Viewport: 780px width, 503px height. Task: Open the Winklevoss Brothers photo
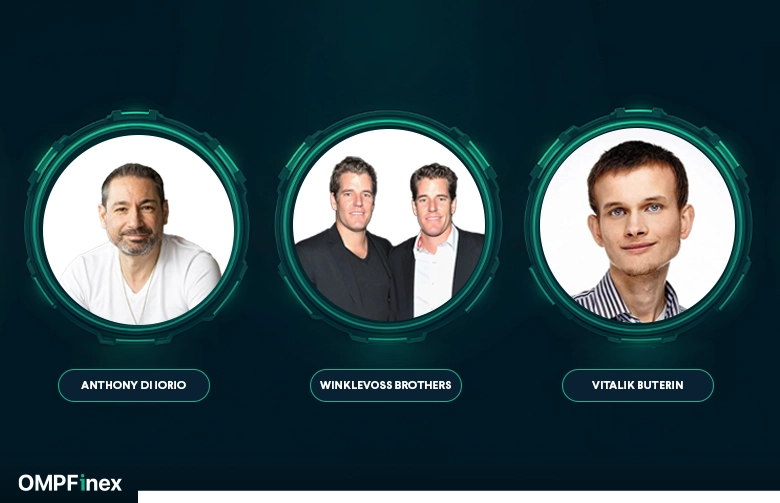point(389,225)
